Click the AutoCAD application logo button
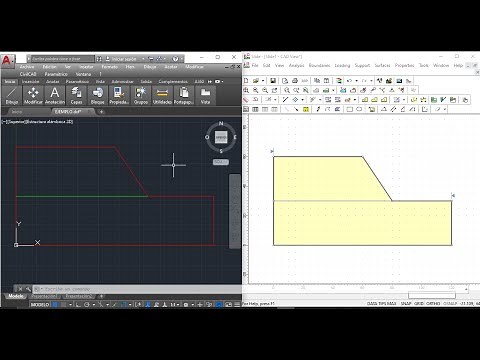The width and height of the screenshot is (480, 360). pos(7,60)
